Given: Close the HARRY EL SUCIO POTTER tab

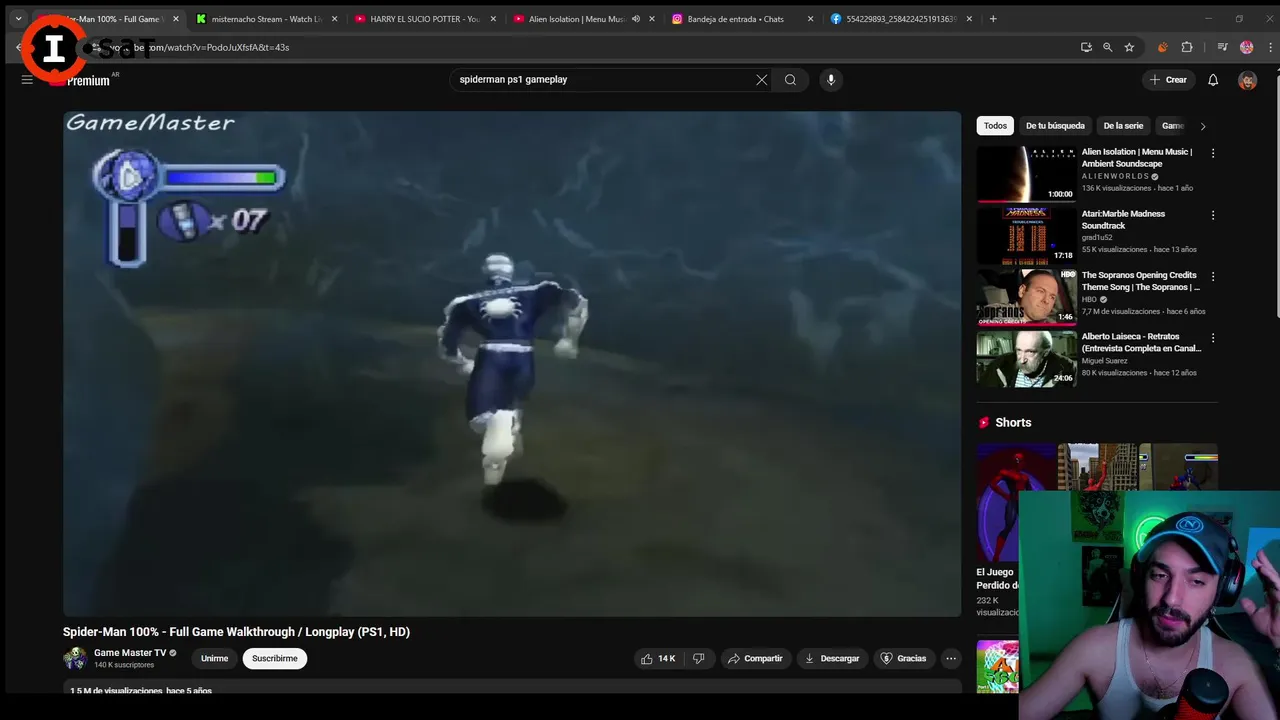Looking at the screenshot, I should (493, 19).
